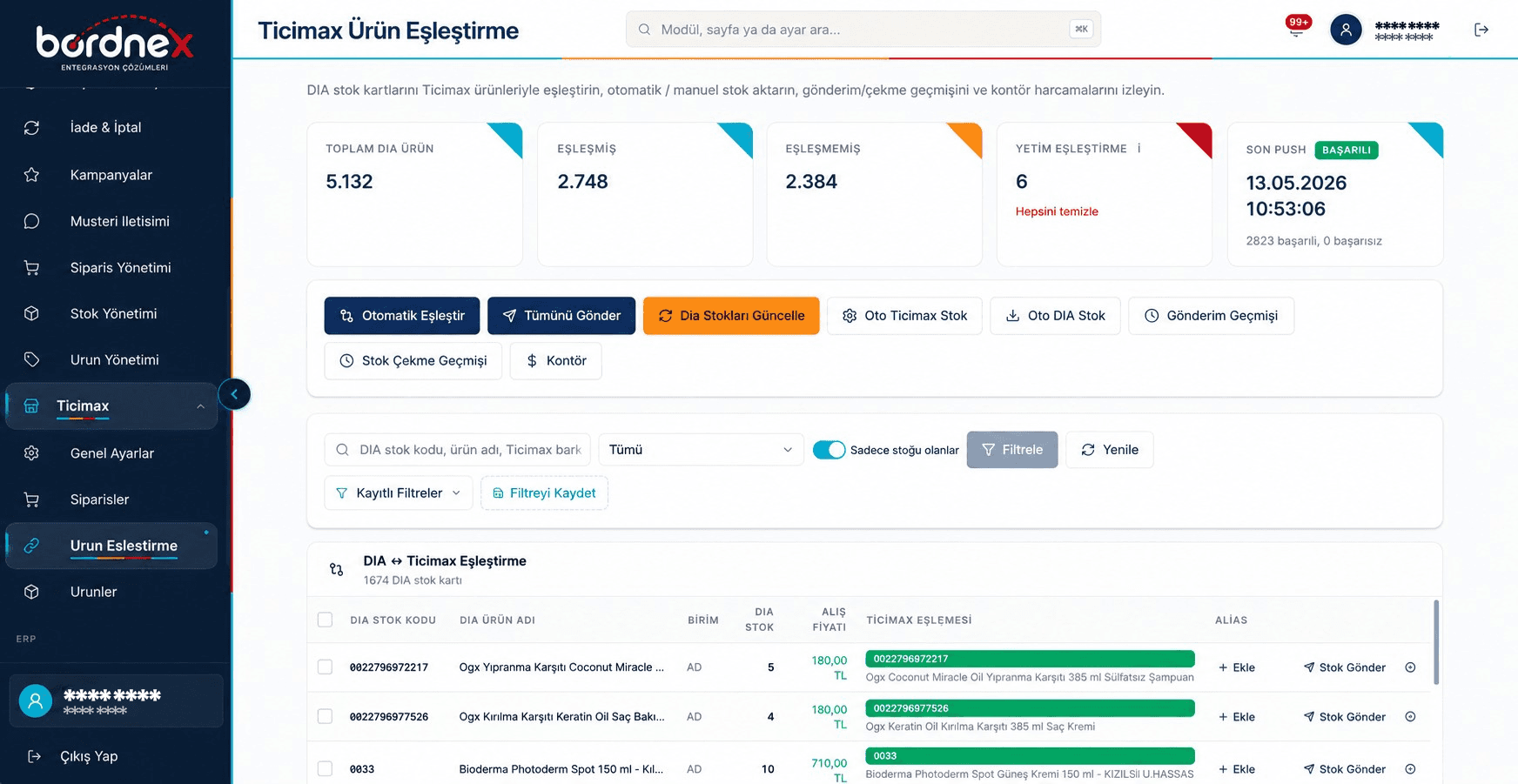Open Oto Ticimax Stok settings
Image resolution: width=1518 pixels, height=784 pixels.
click(x=904, y=316)
